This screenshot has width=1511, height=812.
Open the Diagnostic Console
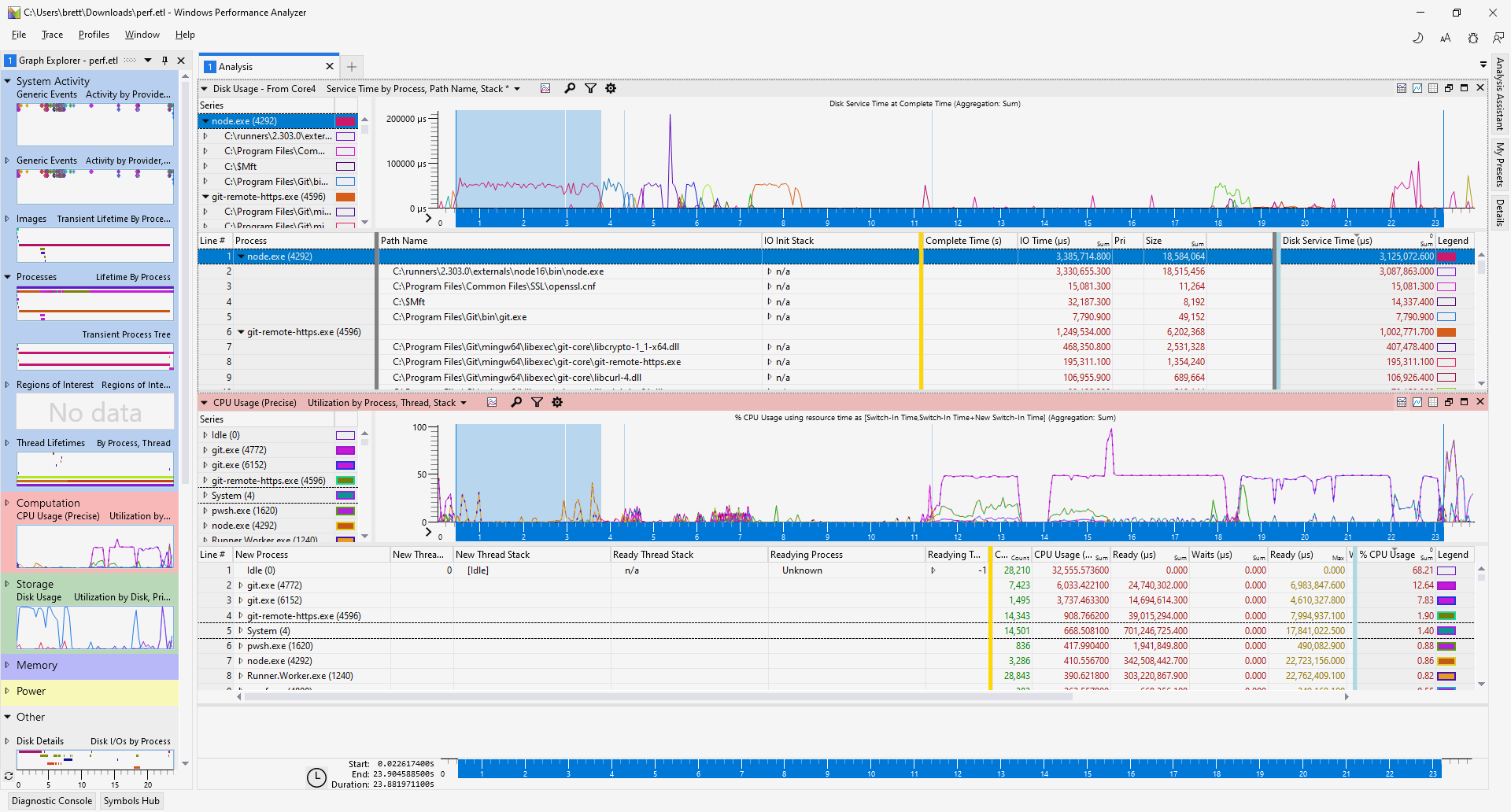[x=52, y=801]
